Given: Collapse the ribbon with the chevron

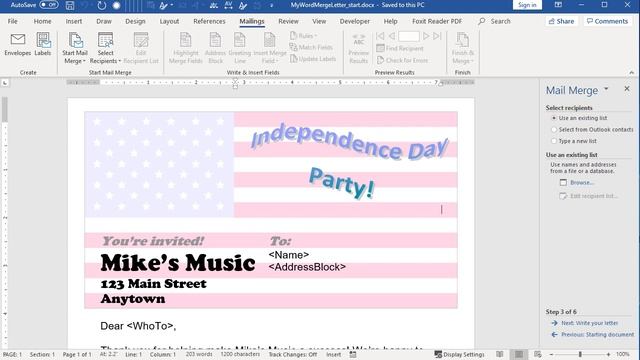Looking at the screenshot, I should (x=631, y=73).
